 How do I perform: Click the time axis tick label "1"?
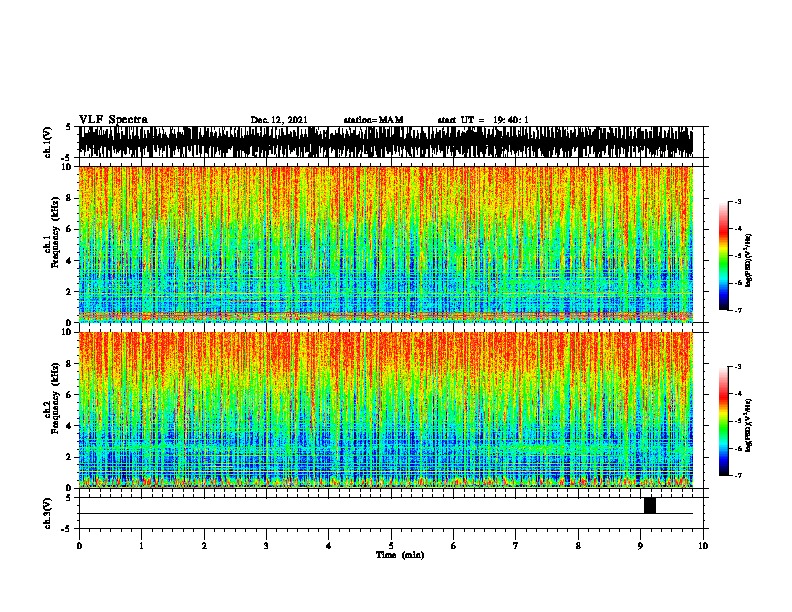(141, 546)
